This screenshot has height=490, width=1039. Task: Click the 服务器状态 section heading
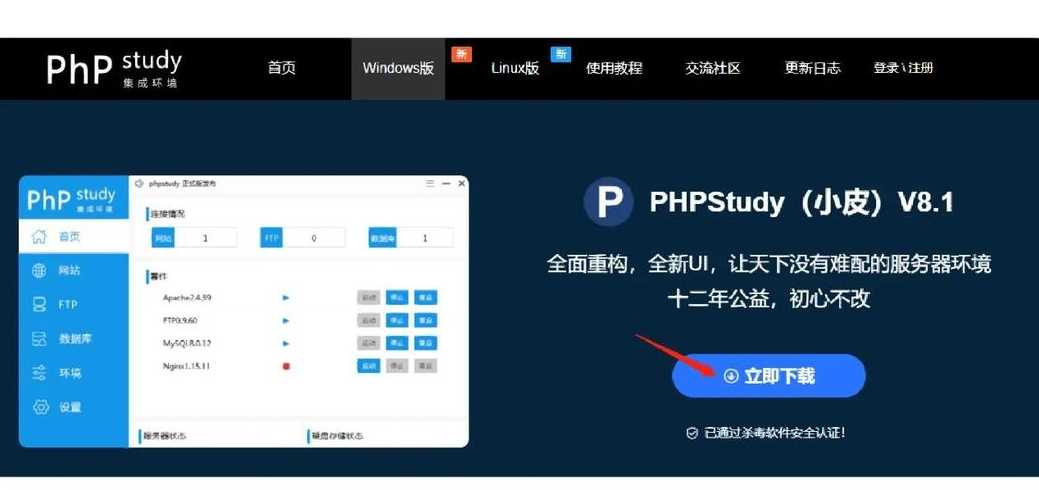[164, 436]
